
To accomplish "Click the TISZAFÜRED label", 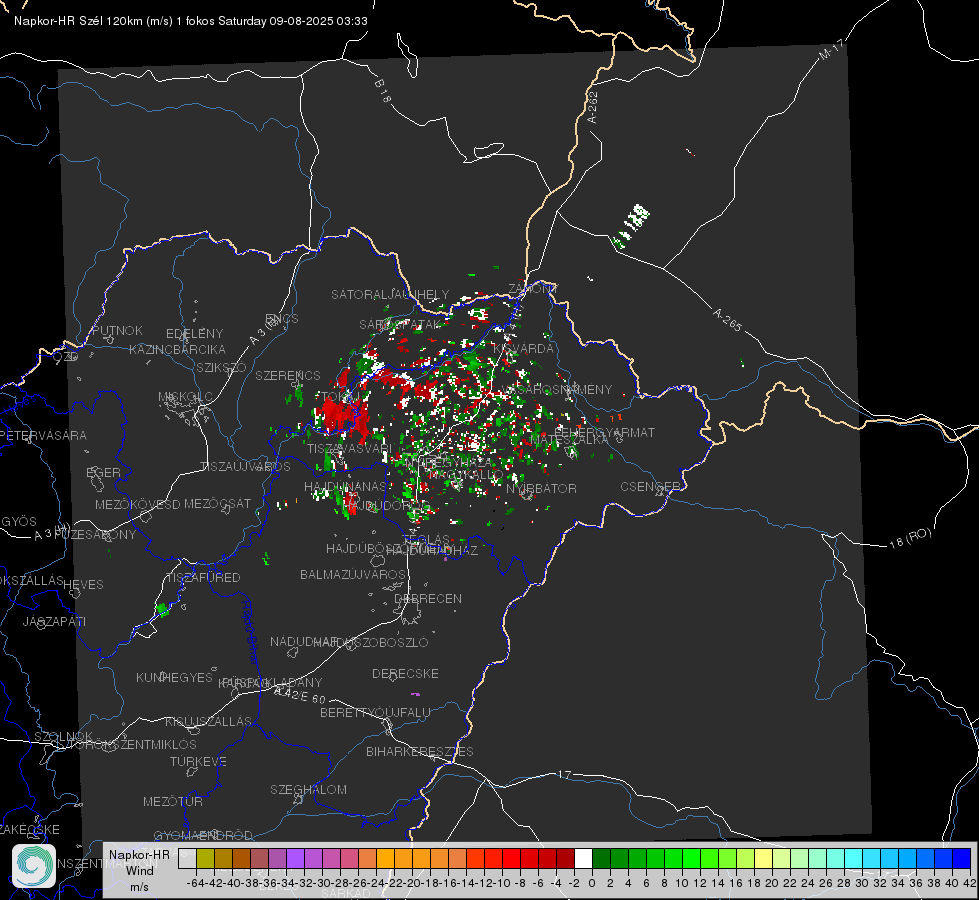I will click(x=203, y=577).
